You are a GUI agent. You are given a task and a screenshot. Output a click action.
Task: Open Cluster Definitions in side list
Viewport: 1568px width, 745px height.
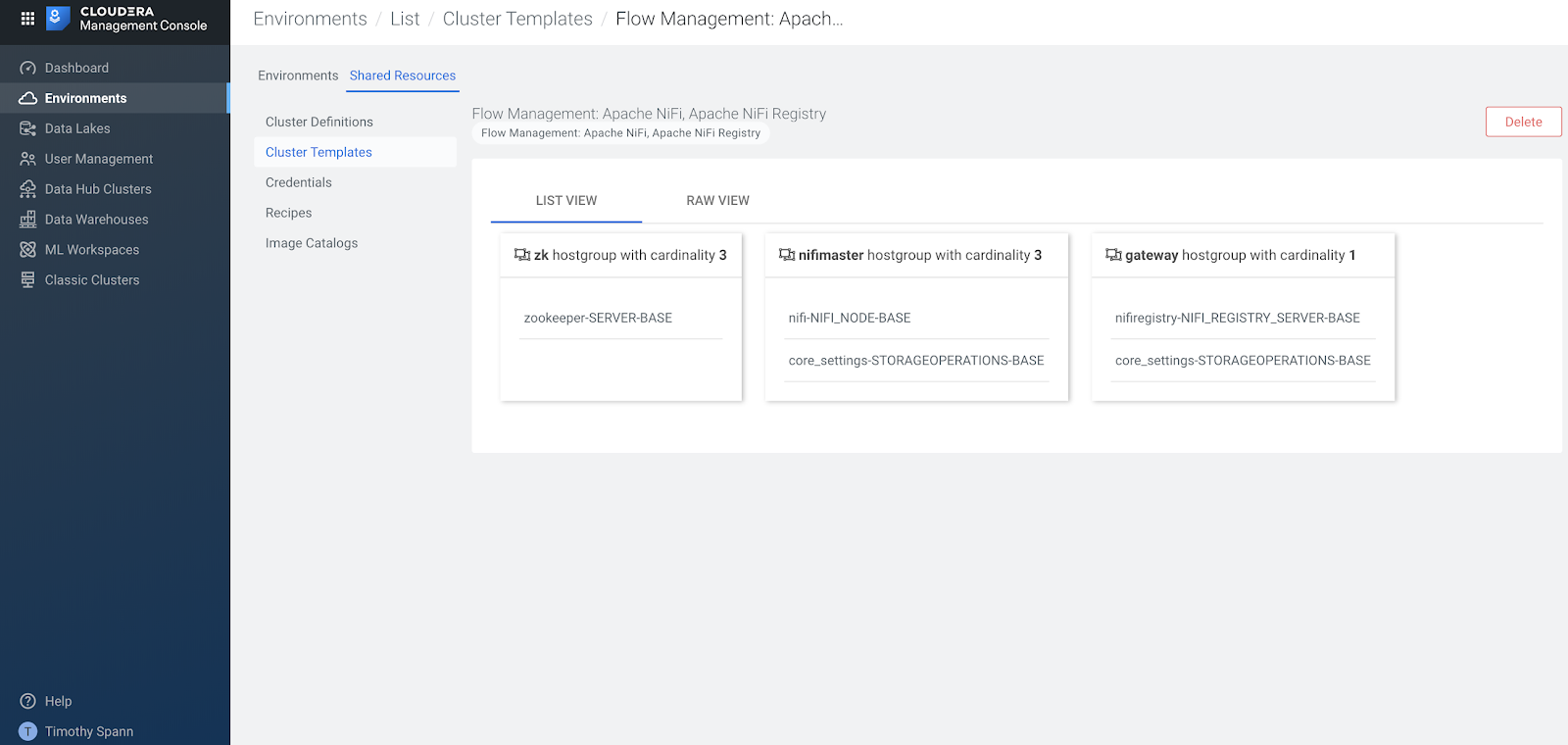(355, 122)
